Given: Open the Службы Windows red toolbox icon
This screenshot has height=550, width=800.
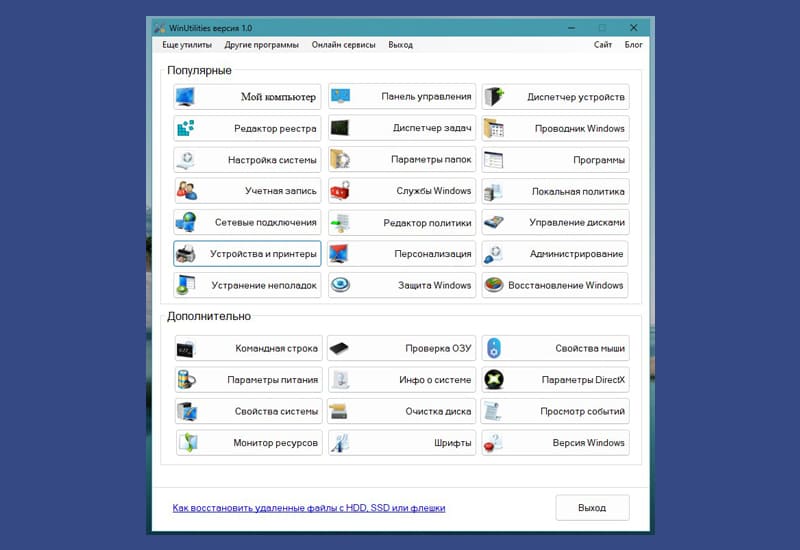Looking at the screenshot, I should [x=340, y=191].
